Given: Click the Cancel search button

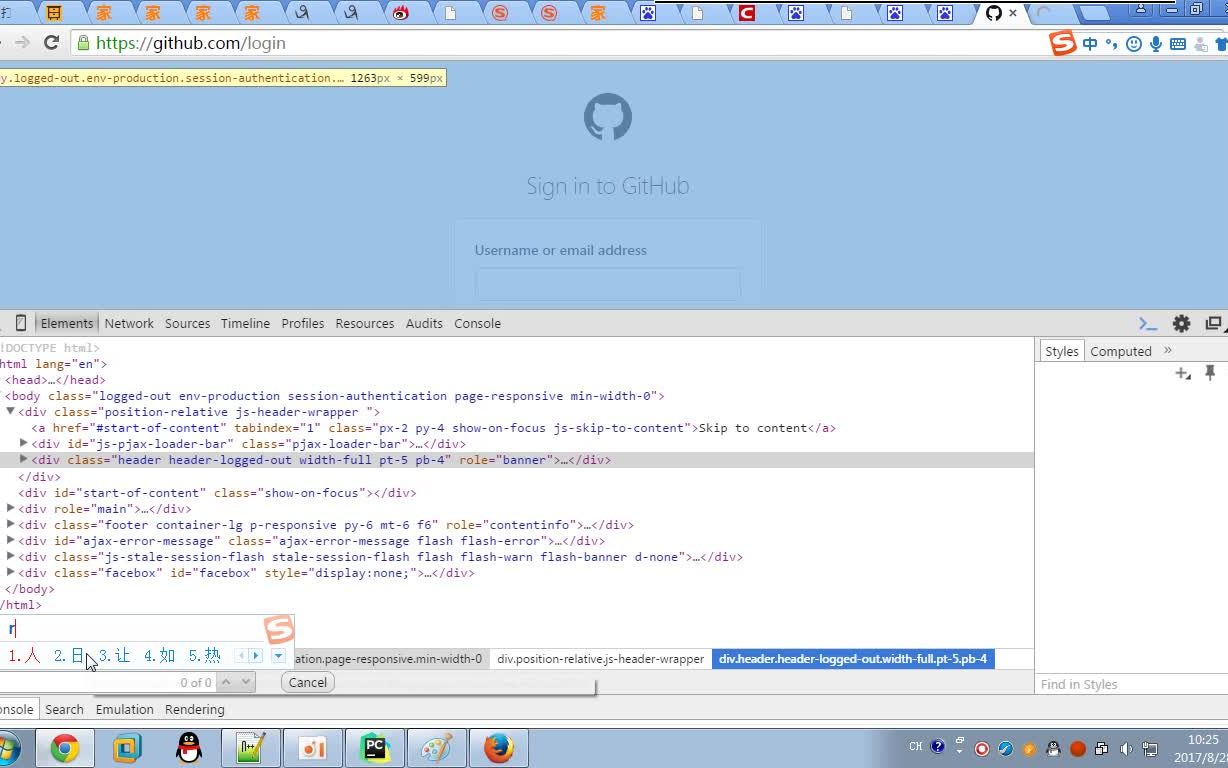Looking at the screenshot, I should click(x=306, y=682).
